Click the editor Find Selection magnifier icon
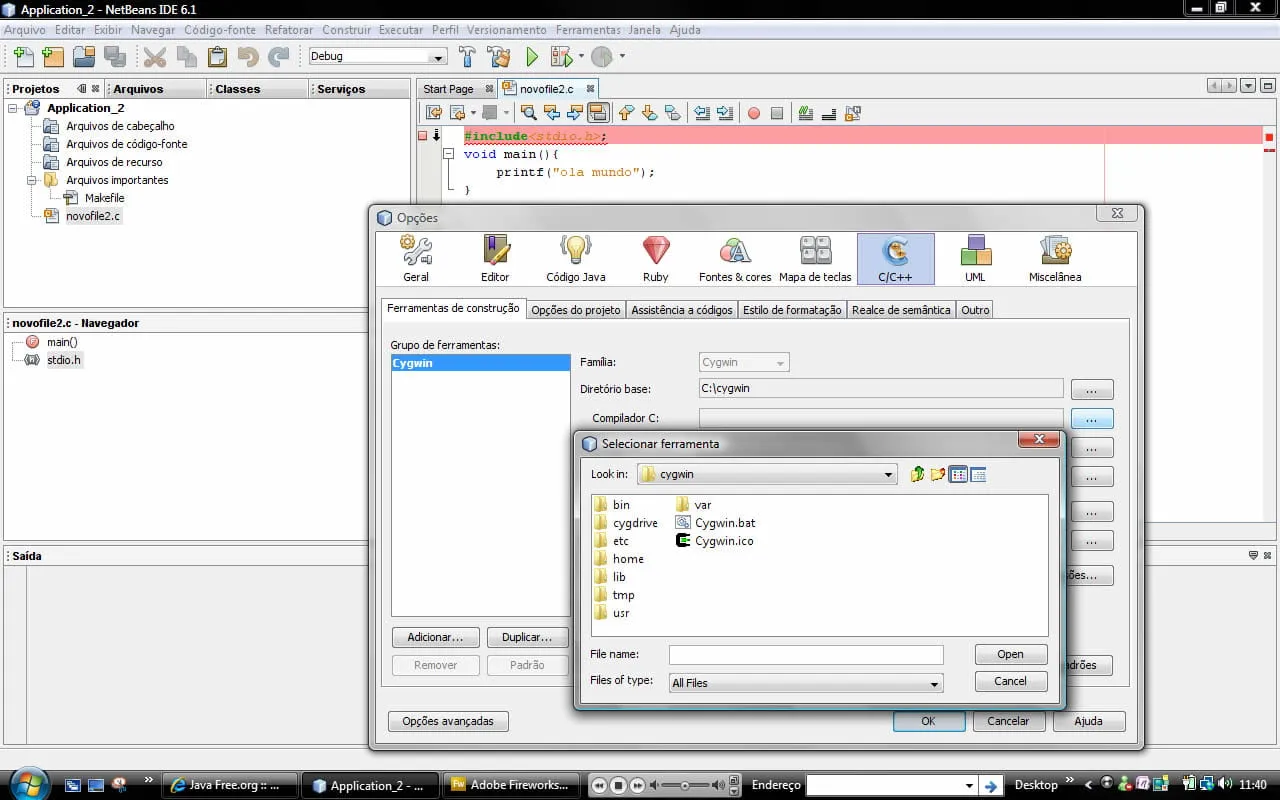 (528, 113)
